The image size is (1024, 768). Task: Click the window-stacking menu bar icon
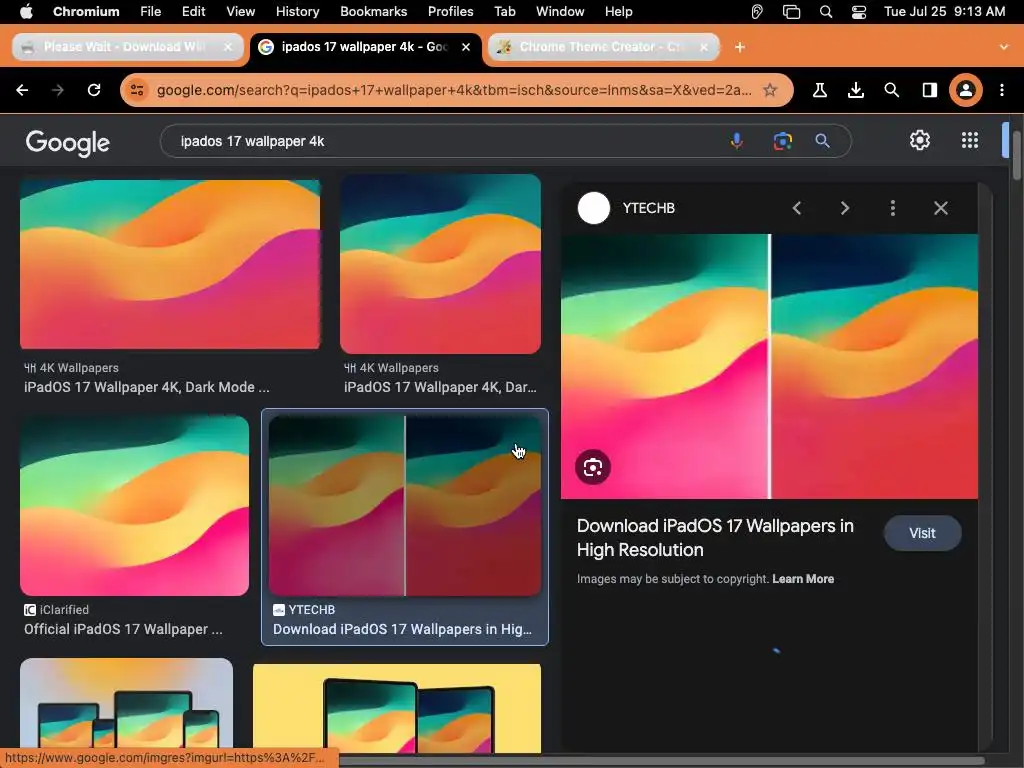point(791,11)
